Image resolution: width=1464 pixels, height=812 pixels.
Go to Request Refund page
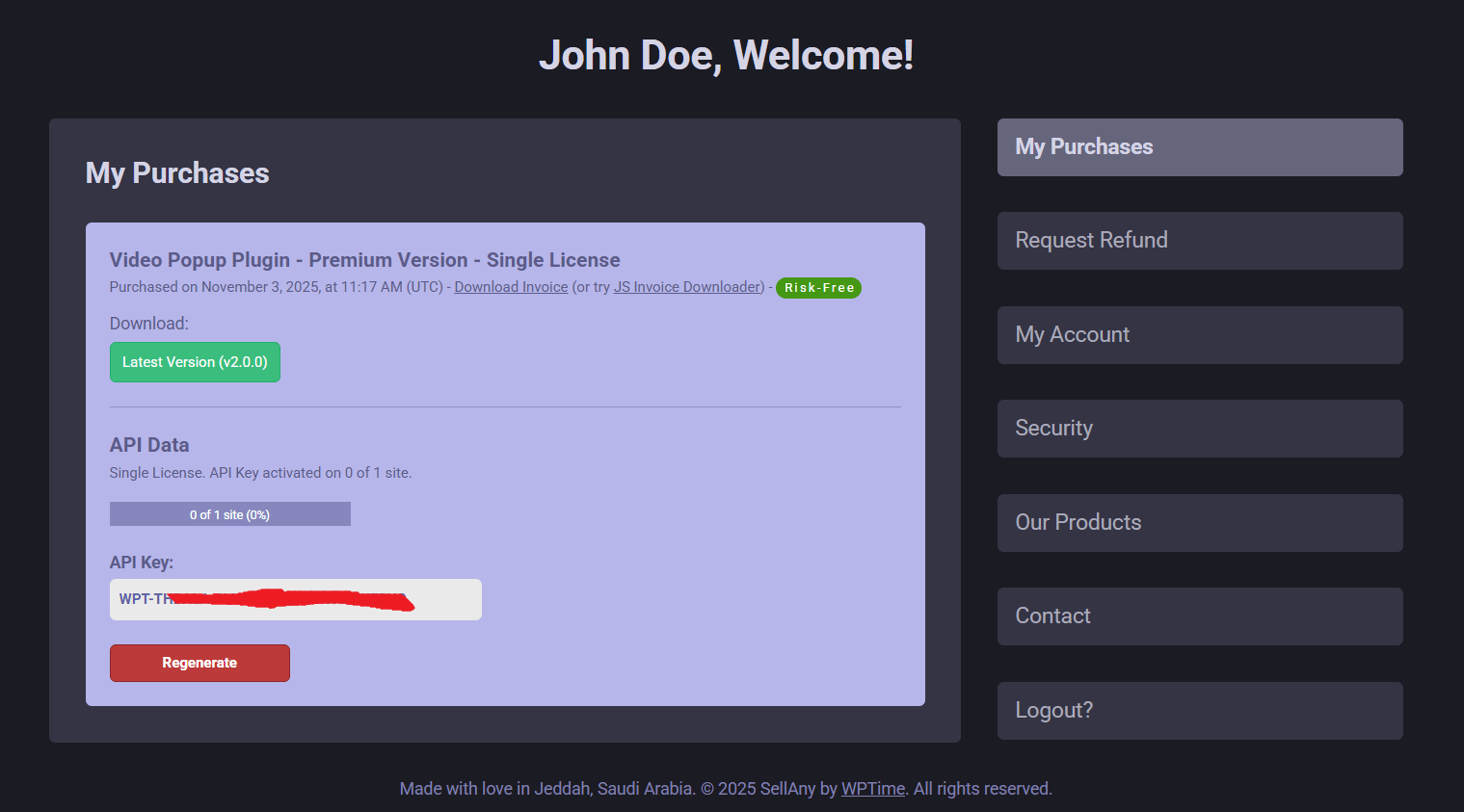1199,241
